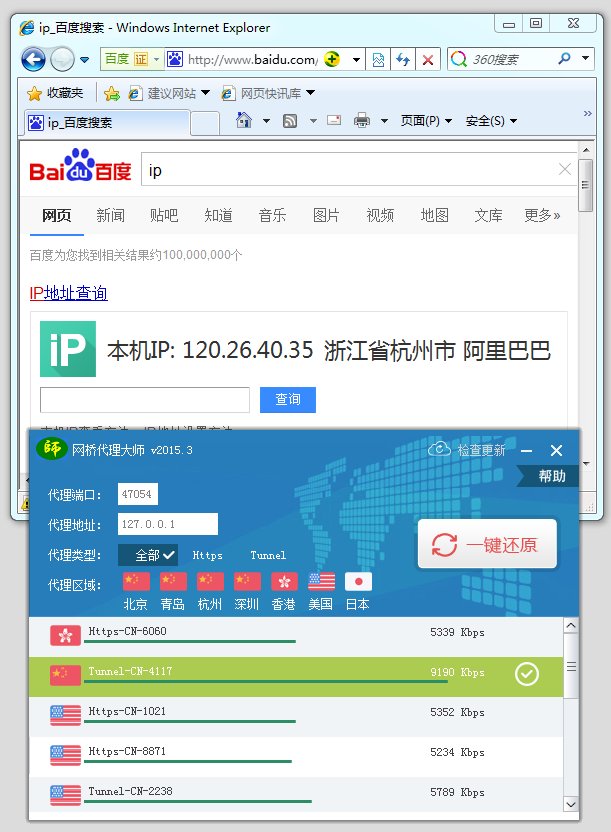Select the Https-CN-8871 proxy row
Screen dimensions: 611x832
[x=296, y=757]
